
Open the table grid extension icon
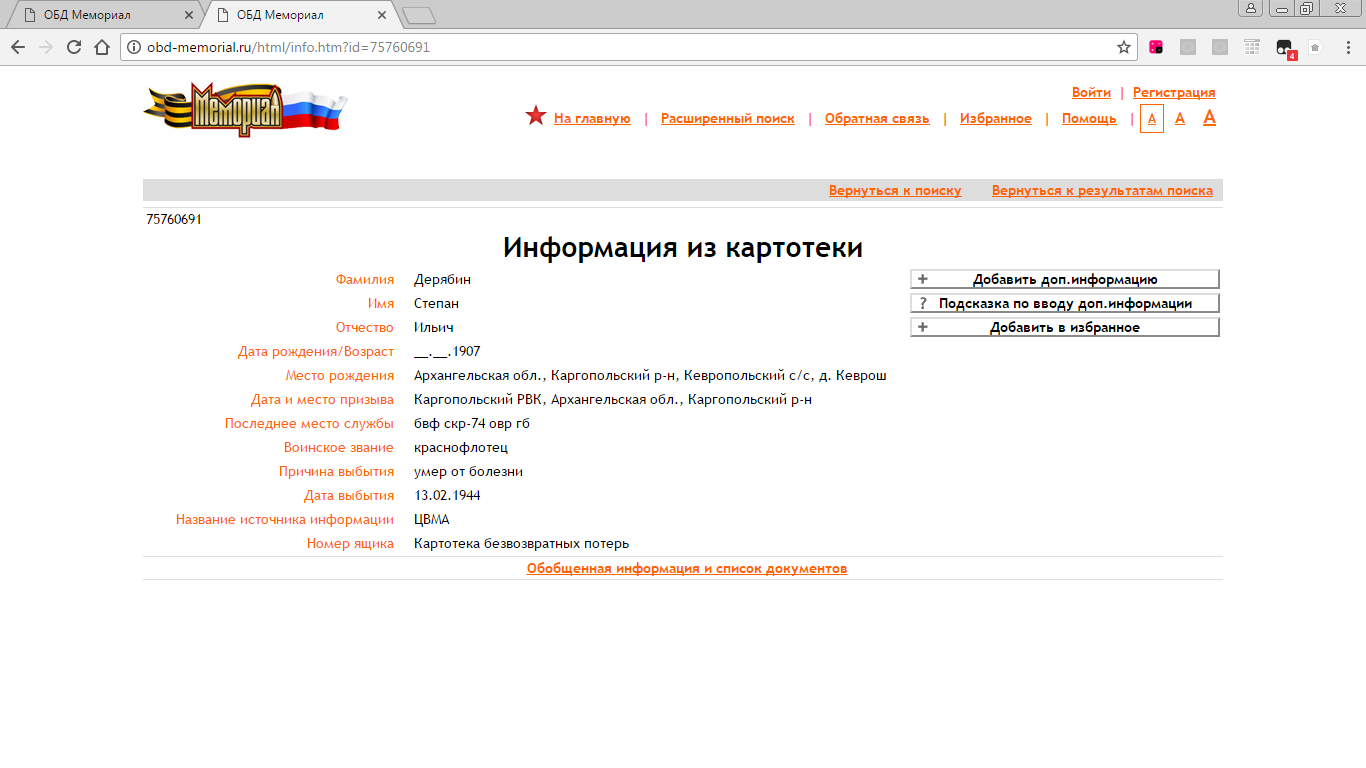click(1252, 47)
